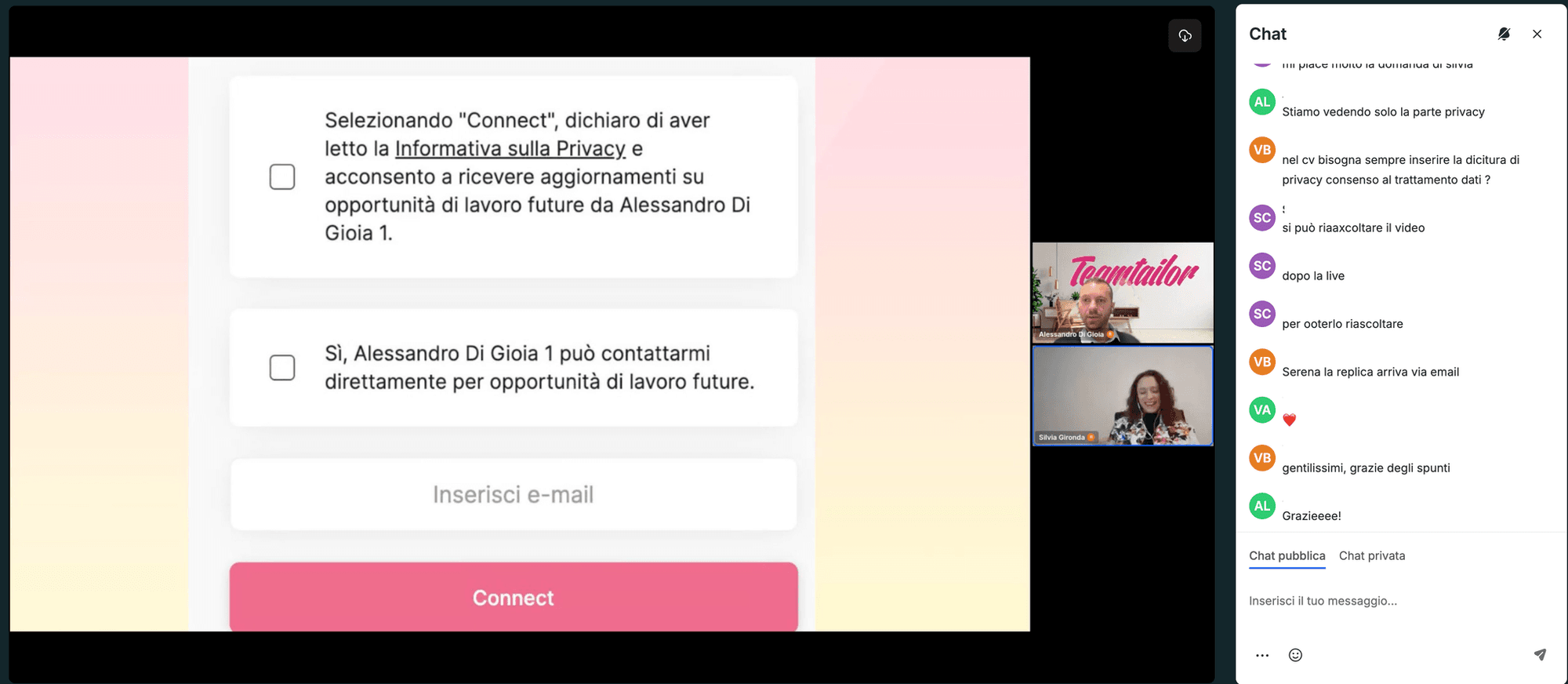The height and width of the screenshot is (684, 1568).
Task: Click the green AL avatar beside "Grazieeee!"
Action: [1262, 506]
